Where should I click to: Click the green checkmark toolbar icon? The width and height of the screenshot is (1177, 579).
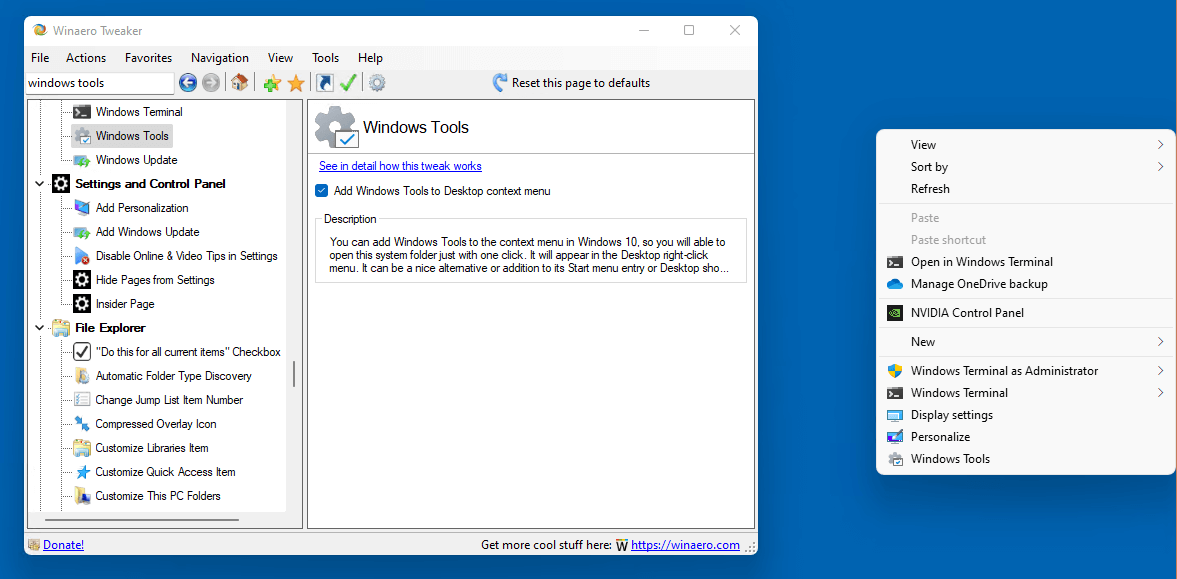(x=348, y=83)
